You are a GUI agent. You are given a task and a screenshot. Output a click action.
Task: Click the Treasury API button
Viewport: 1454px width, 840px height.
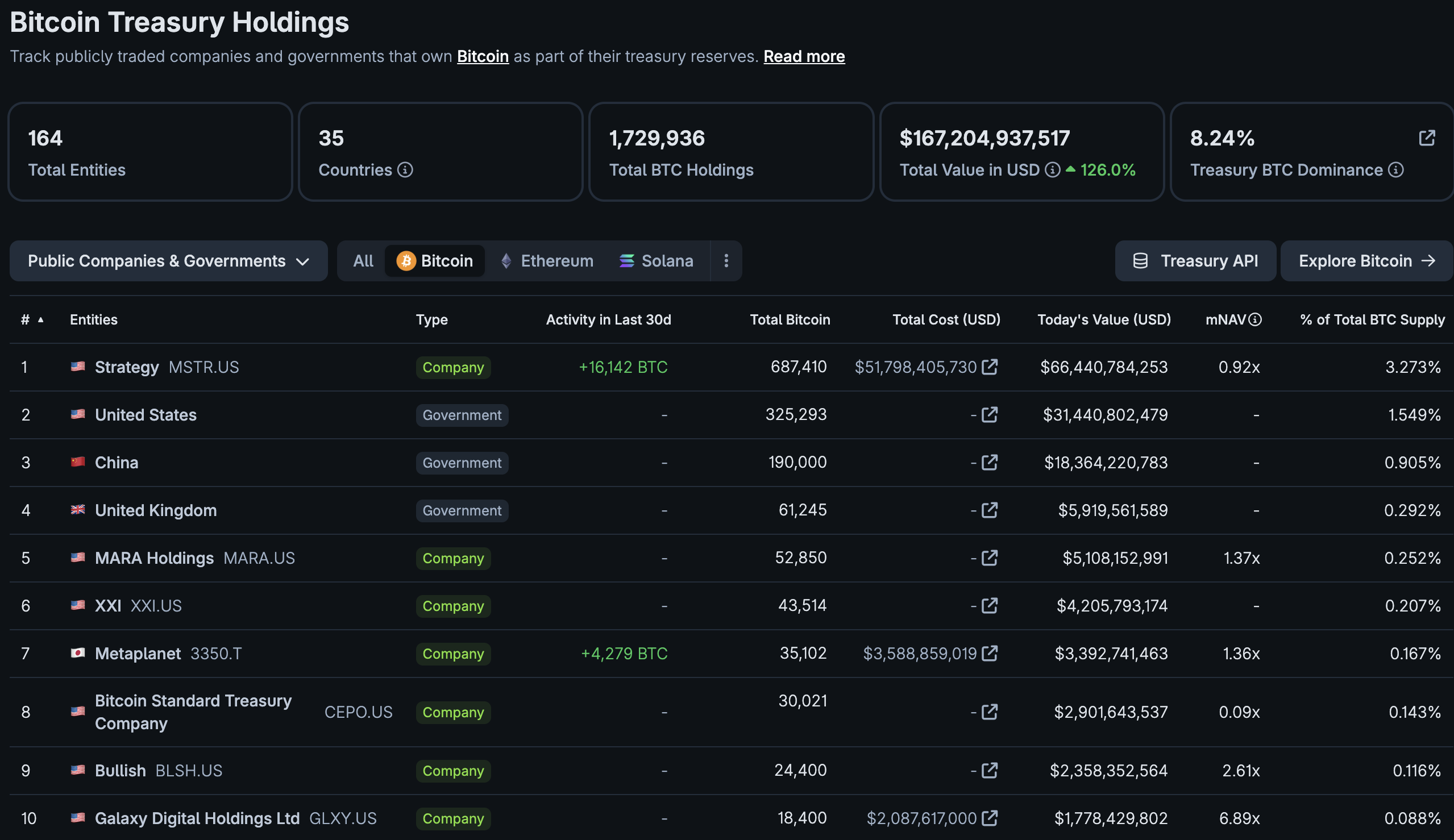click(1195, 261)
